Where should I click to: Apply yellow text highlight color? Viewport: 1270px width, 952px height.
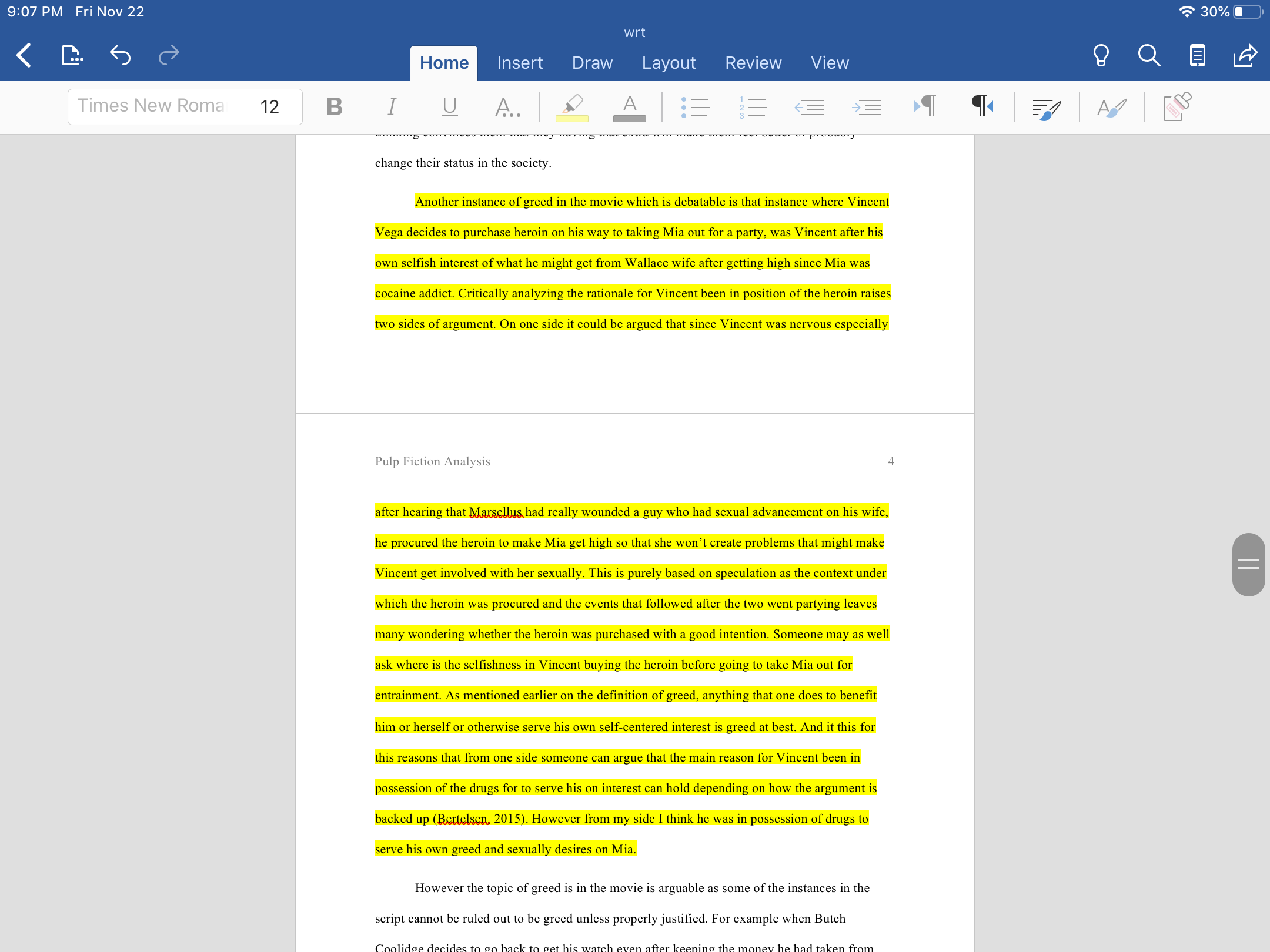pyautogui.click(x=572, y=107)
